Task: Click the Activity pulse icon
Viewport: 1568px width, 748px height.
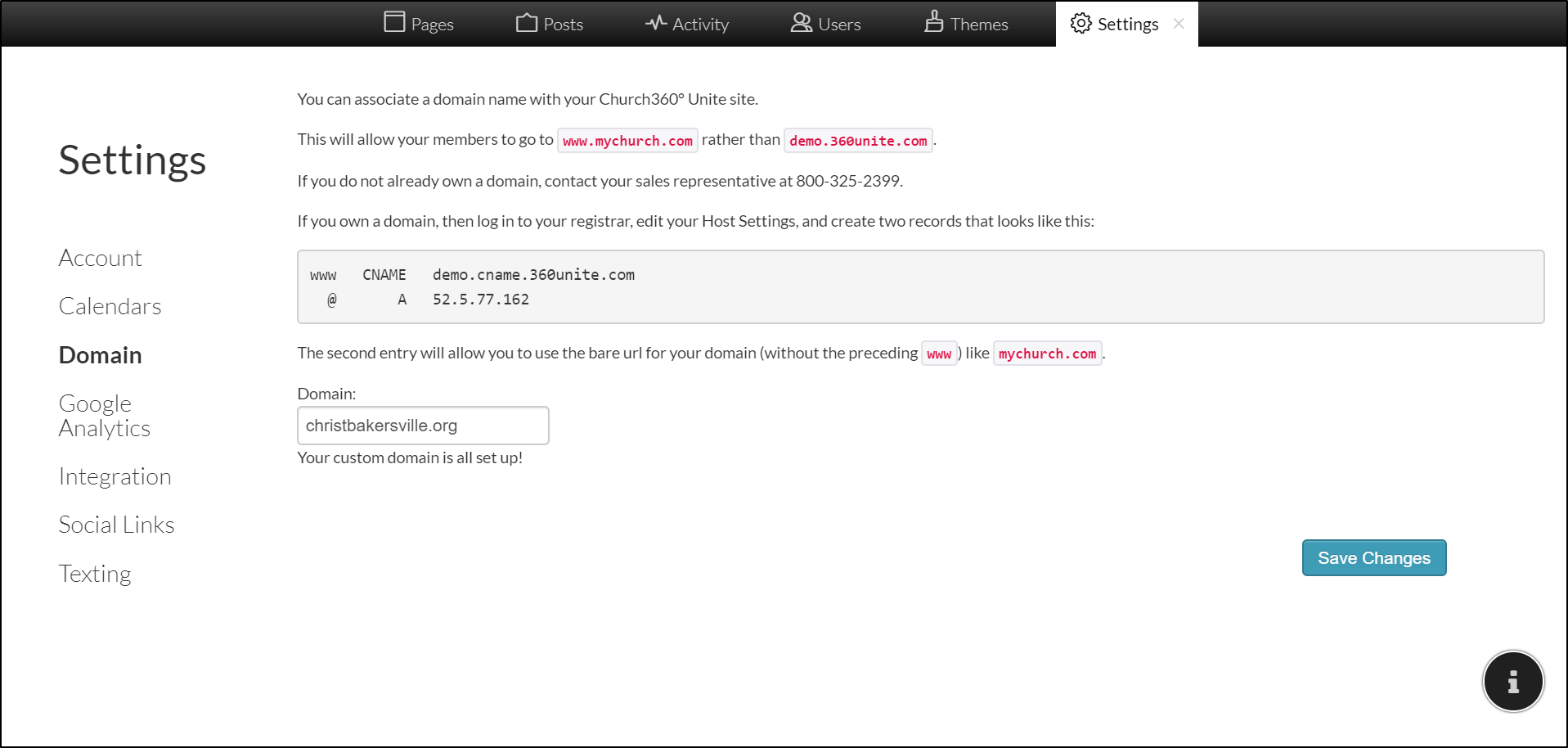Action: click(x=655, y=23)
